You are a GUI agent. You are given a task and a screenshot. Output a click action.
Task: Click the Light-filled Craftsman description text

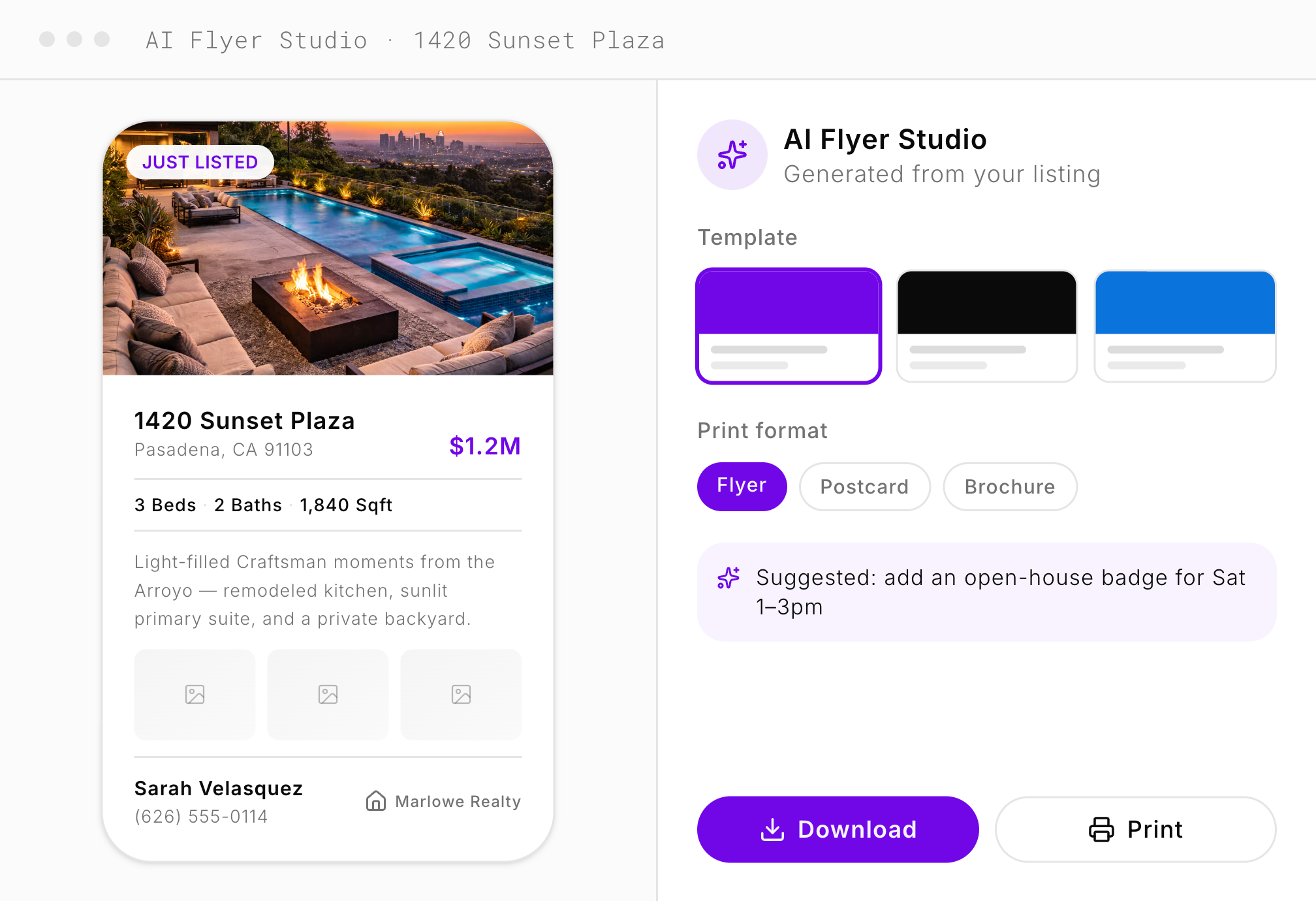coord(315,590)
